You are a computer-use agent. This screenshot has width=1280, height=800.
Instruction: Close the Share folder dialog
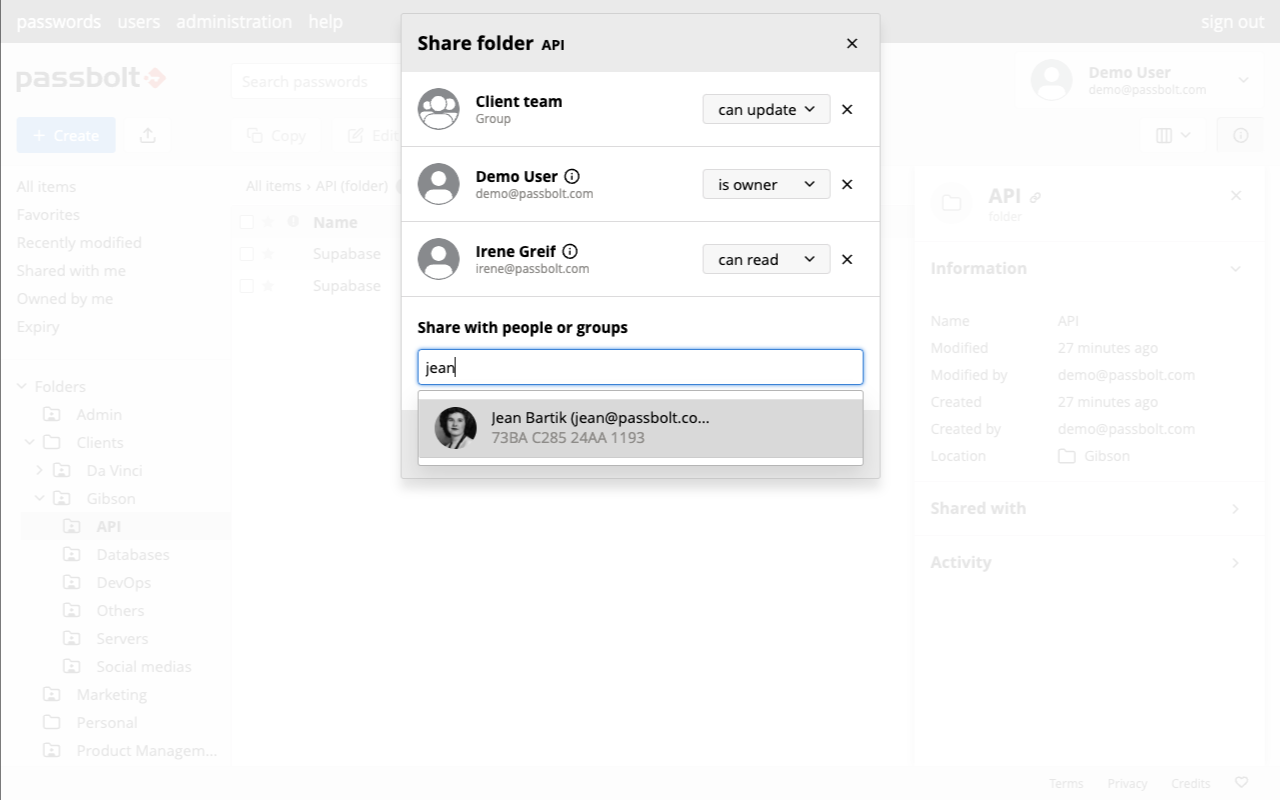coord(852,43)
